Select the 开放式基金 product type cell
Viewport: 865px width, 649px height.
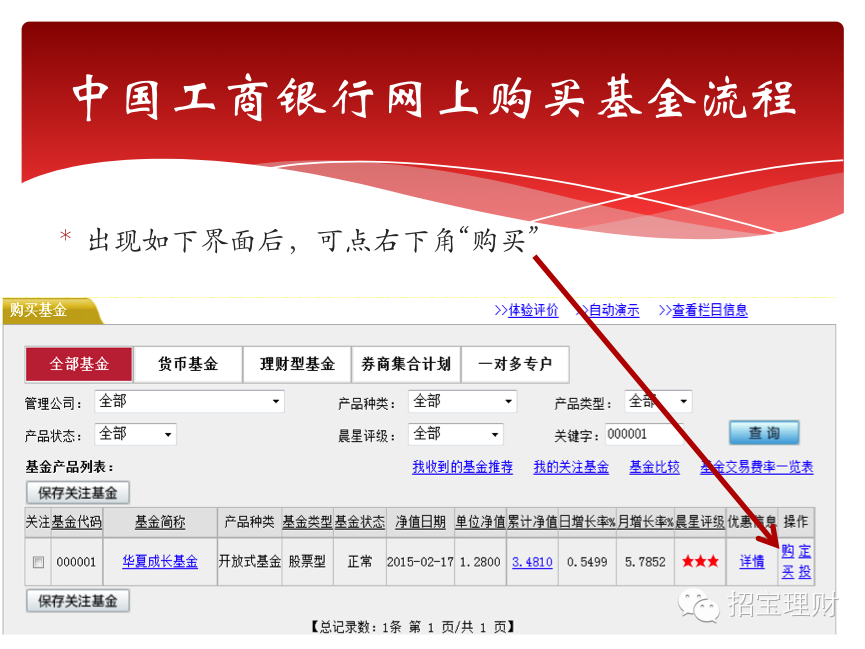(x=249, y=562)
